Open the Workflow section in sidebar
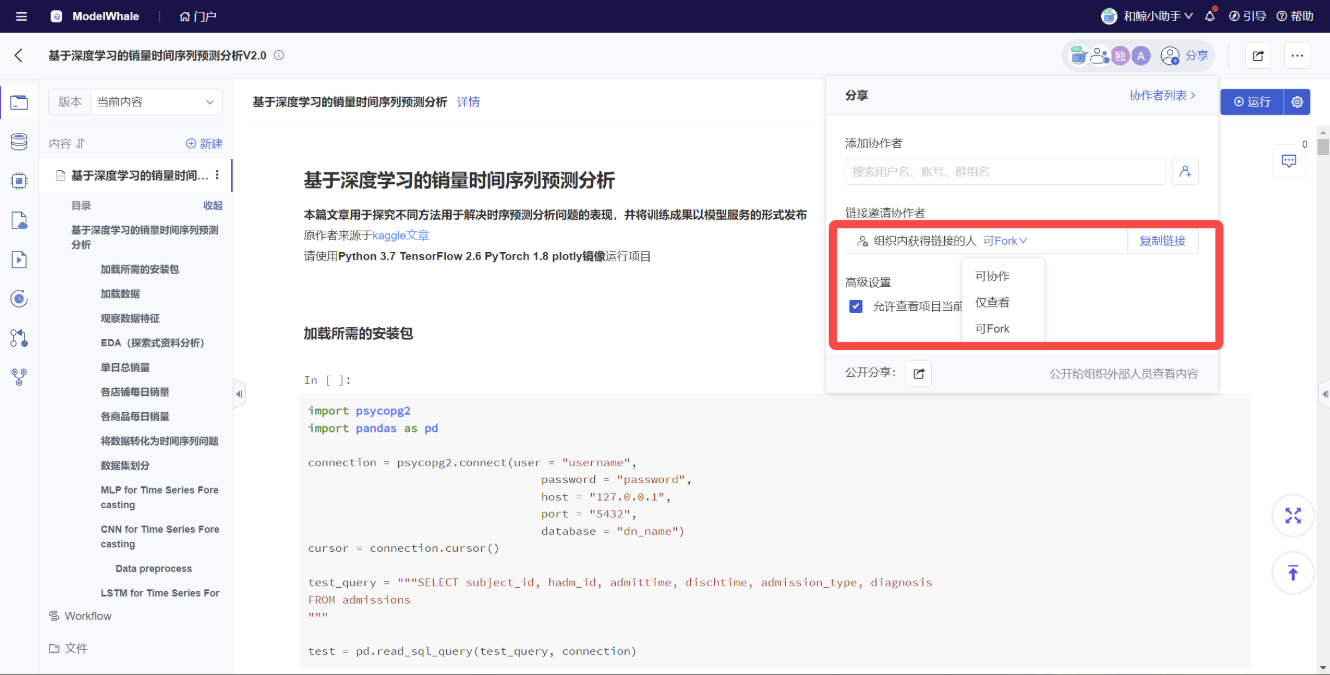This screenshot has height=675, width=1330. click(81, 616)
